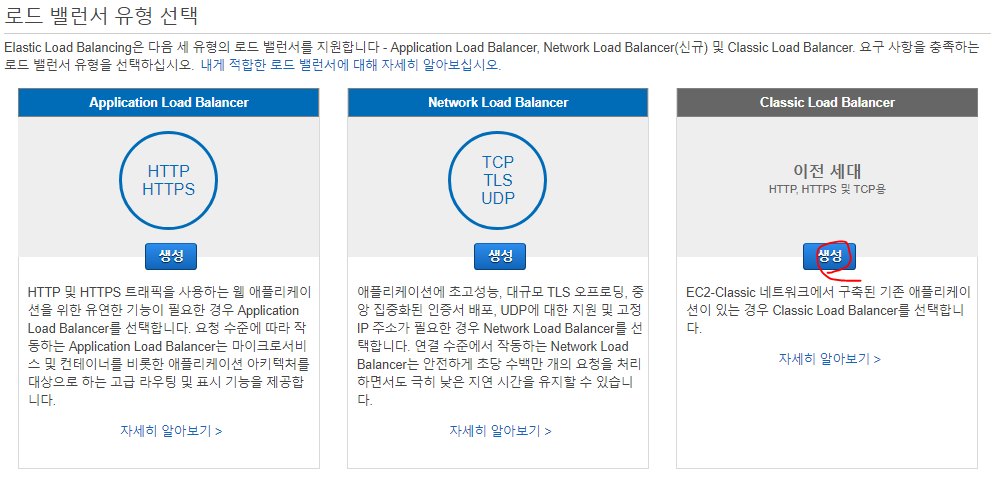Open 자세히 알아보기 link for Classic Load Balancer
This screenshot has width=991, height=482.
[x=829, y=359]
